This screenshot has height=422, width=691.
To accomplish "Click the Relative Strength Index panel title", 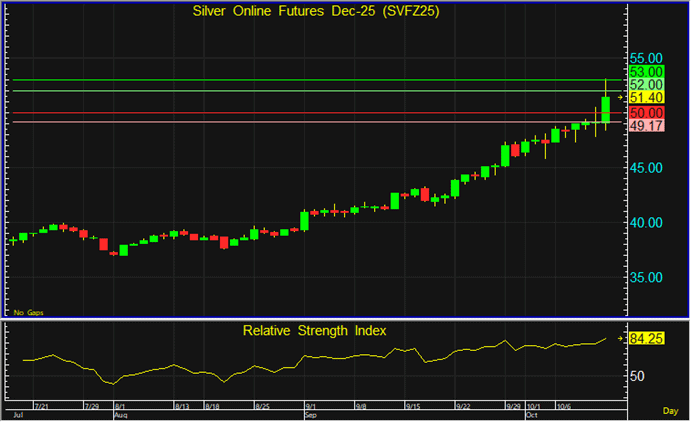I will [x=314, y=329].
